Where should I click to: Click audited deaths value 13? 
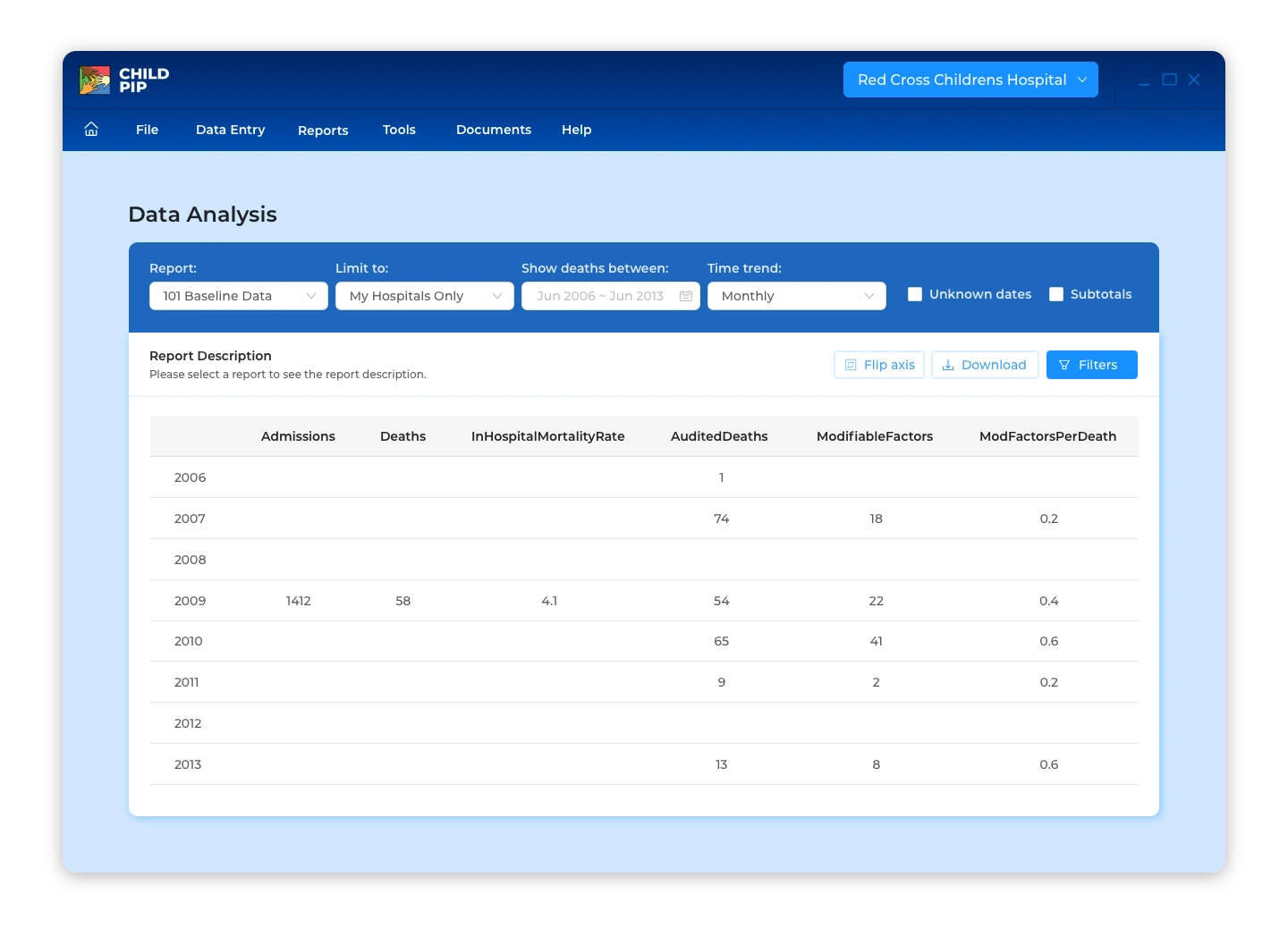pos(721,764)
